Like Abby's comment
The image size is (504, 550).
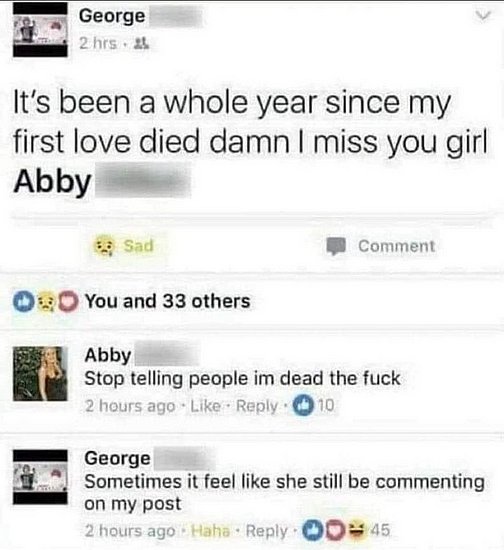[205, 406]
